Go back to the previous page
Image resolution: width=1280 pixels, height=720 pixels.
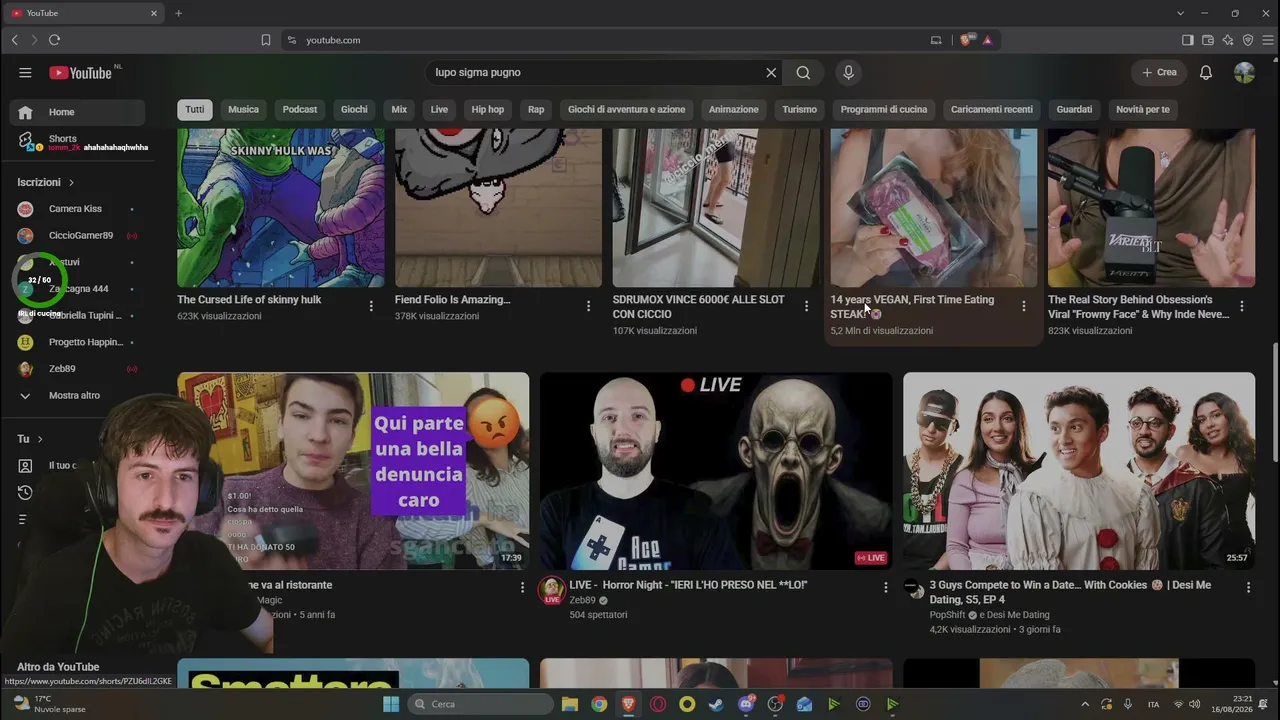point(14,40)
